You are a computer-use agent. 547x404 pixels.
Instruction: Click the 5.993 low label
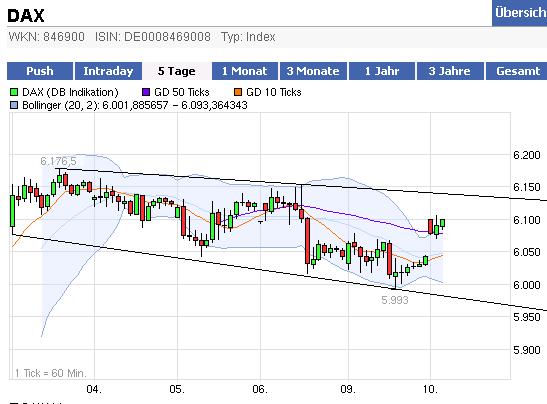395,300
